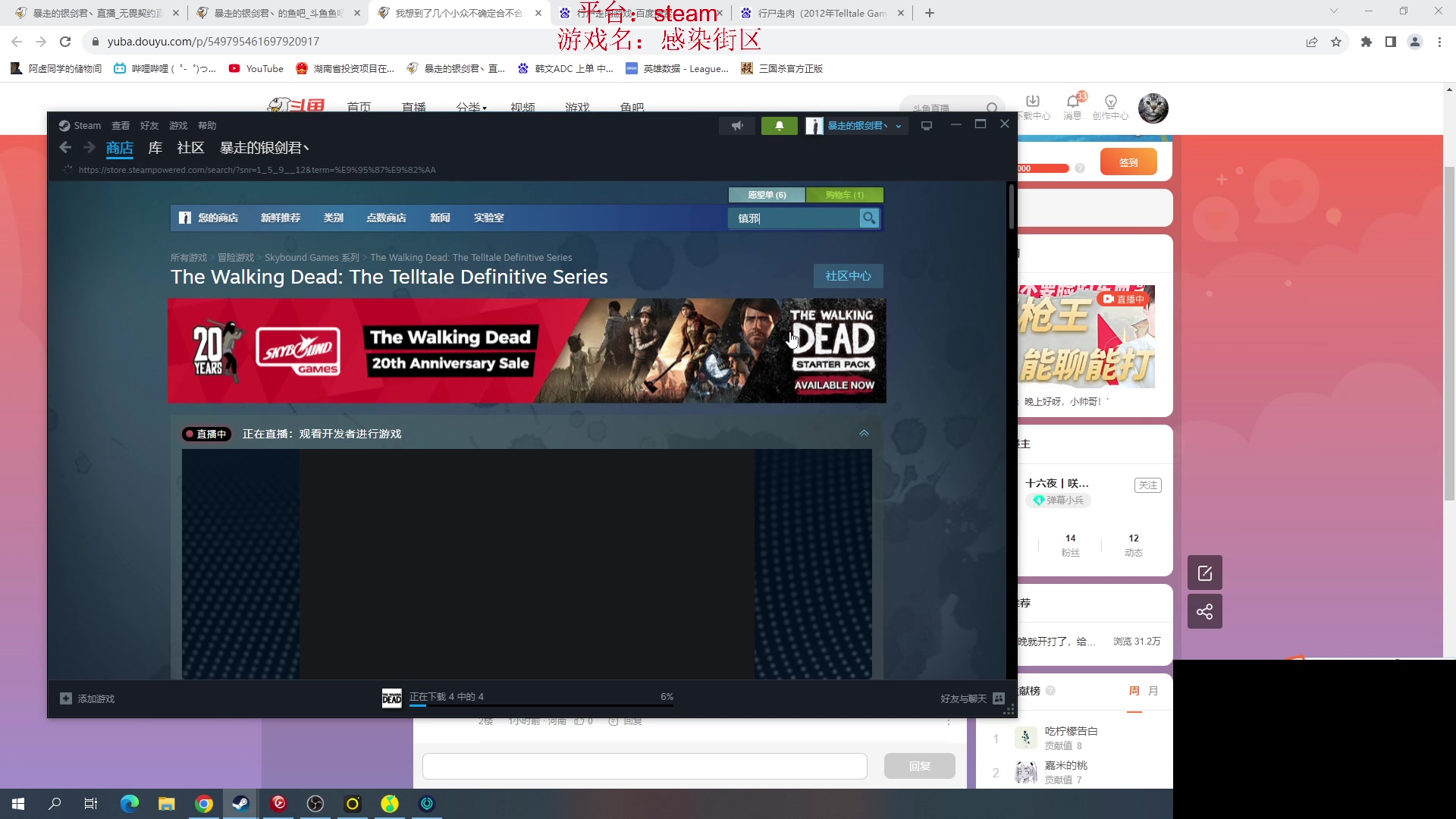Click the magnifier icon in the store search
The height and width of the screenshot is (819, 1456).
[869, 218]
